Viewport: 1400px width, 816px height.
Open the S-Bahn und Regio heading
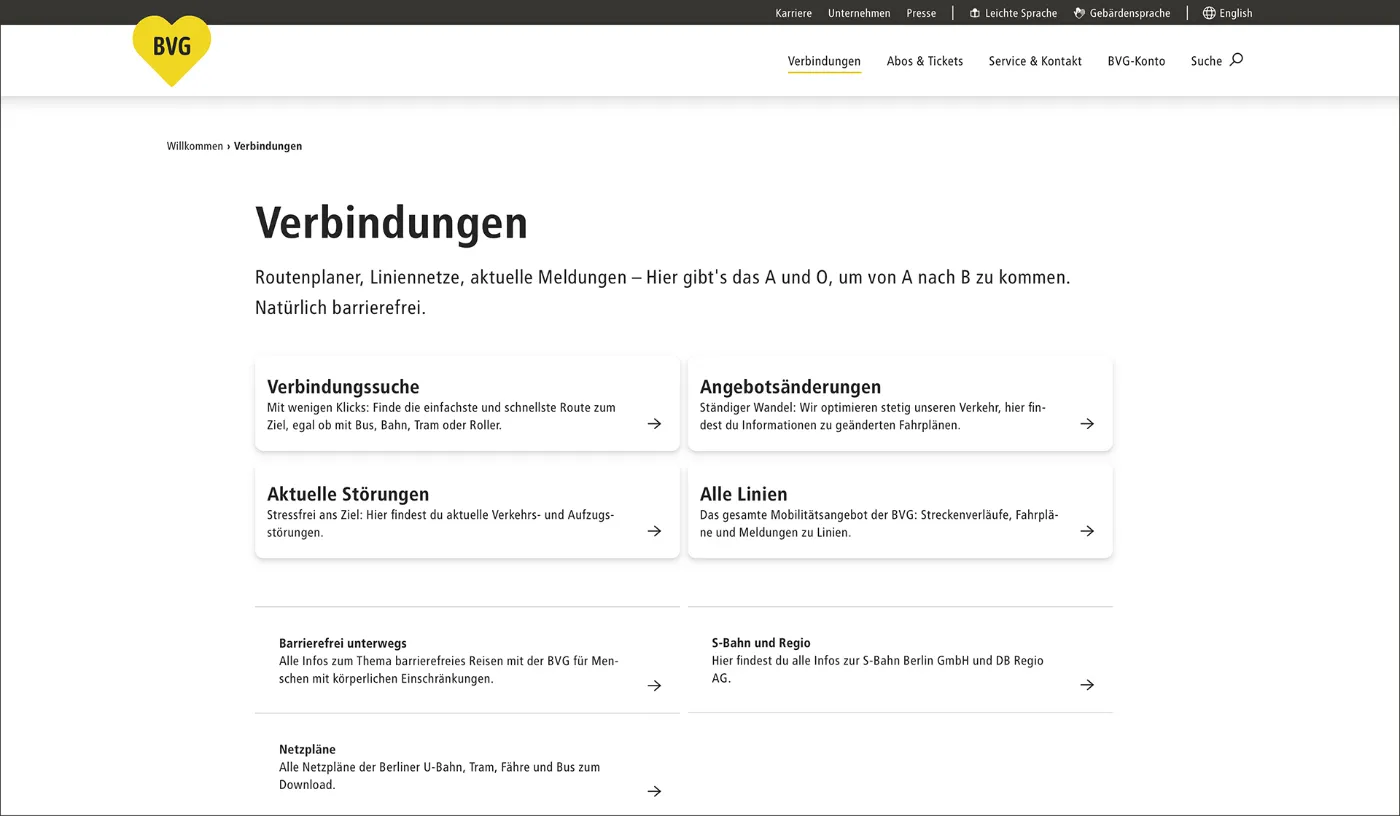(761, 643)
